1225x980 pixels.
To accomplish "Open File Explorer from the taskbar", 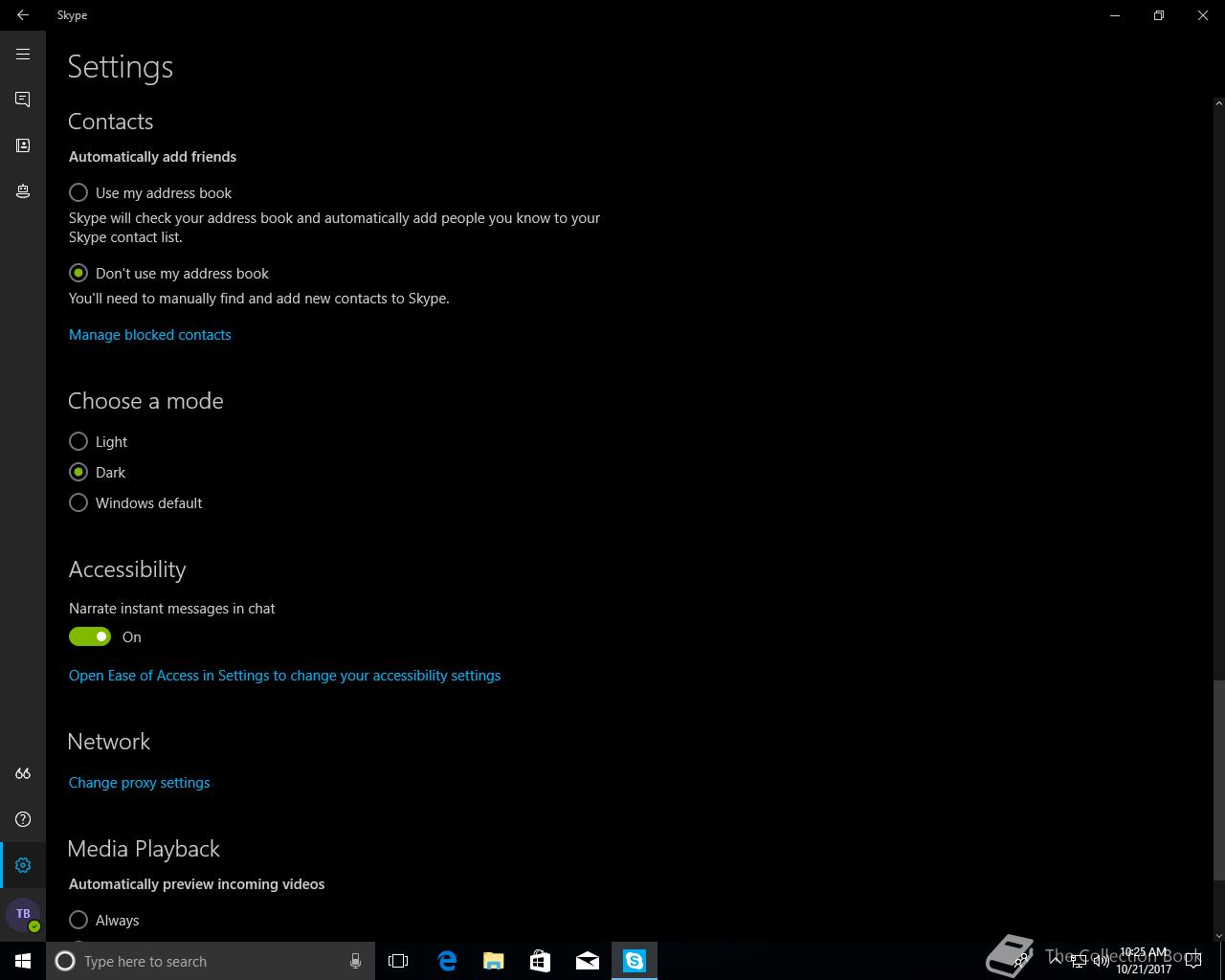I will coord(494,961).
